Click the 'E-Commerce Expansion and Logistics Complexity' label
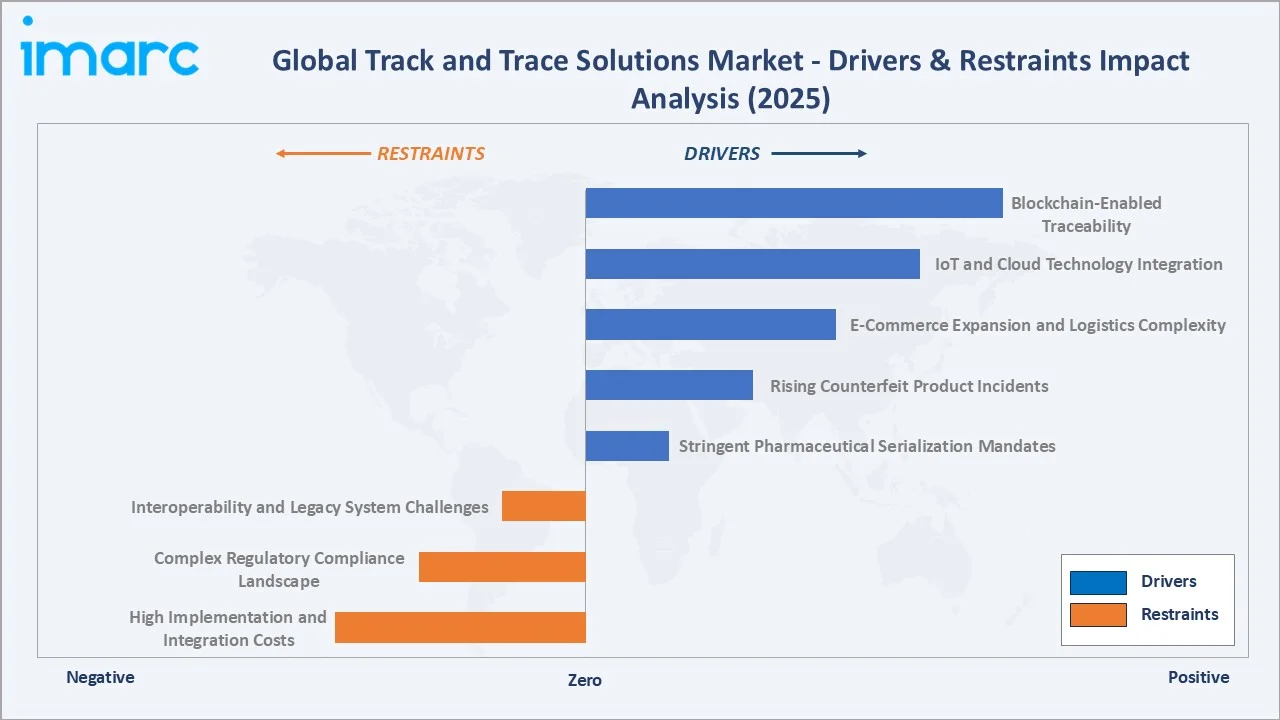Viewport: 1280px width, 720px height. click(1038, 325)
